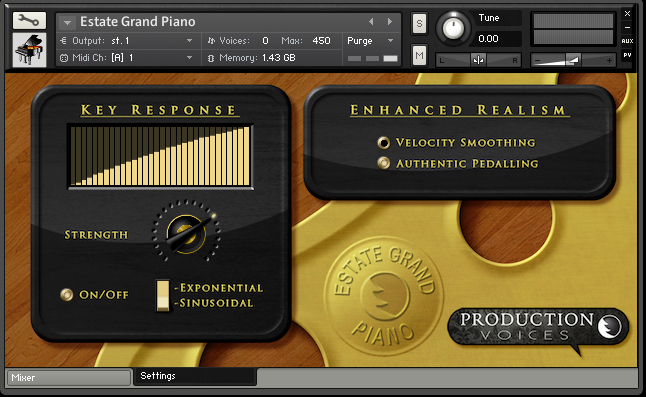
Task: Click the Estate Grand Piano gold medallion
Action: [x=383, y=296]
